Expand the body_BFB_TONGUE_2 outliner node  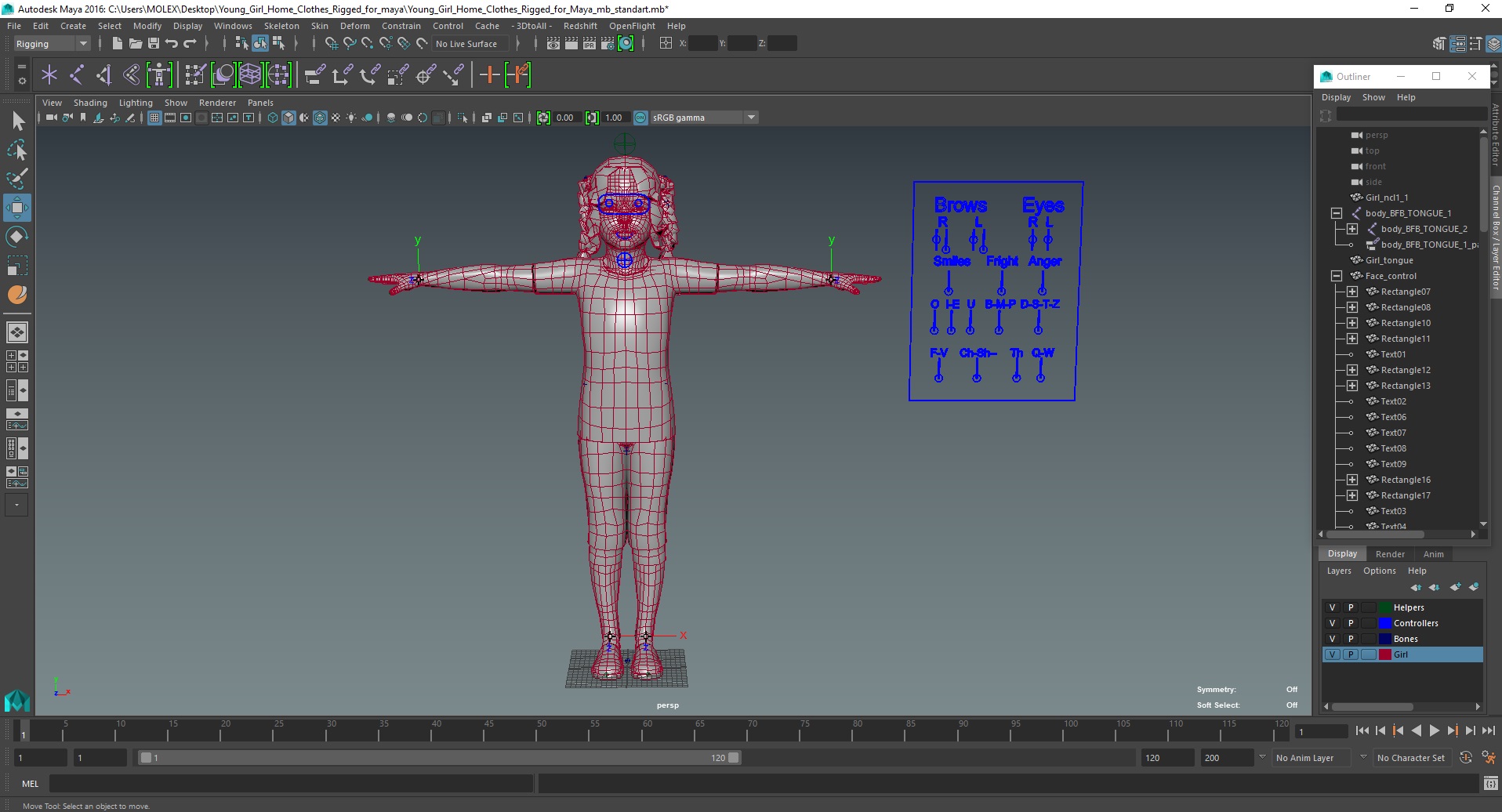(1352, 229)
